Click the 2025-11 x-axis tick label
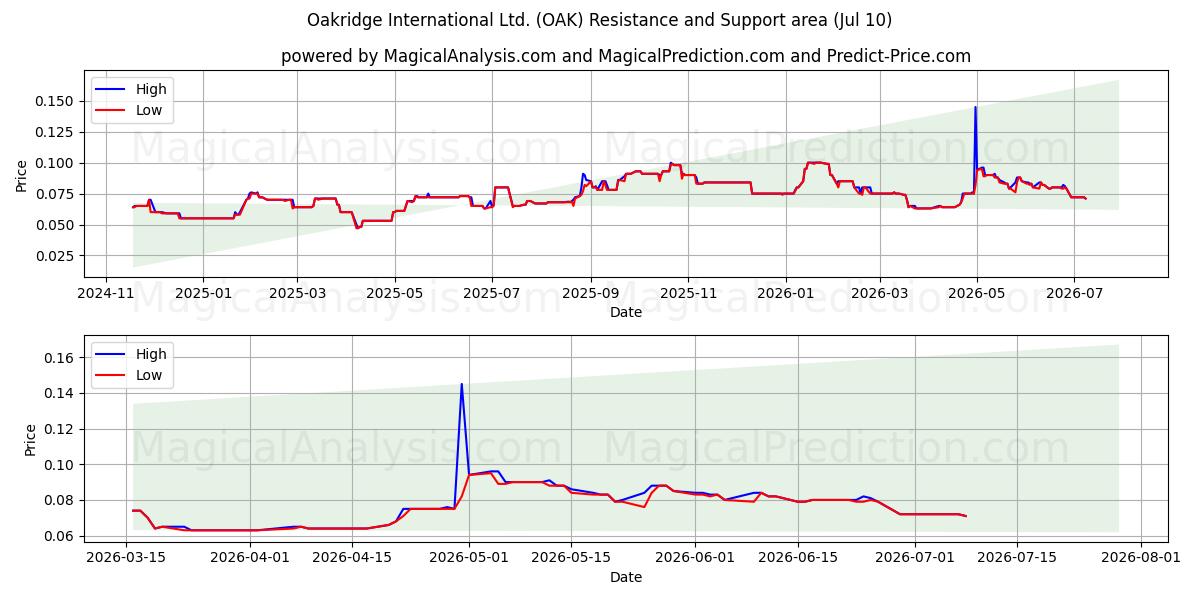The width and height of the screenshot is (1200, 600). [687, 295]
